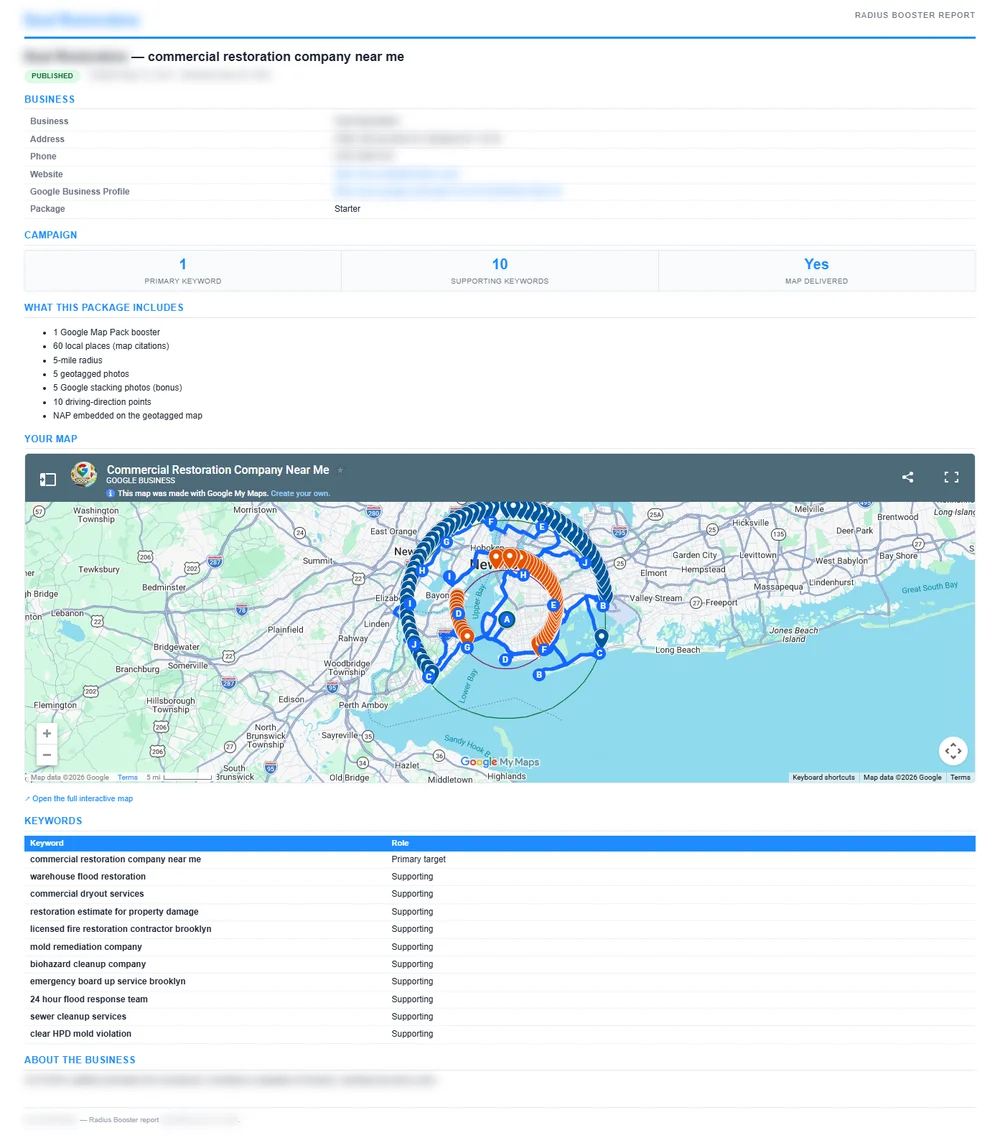Screen dimensions: 1000x1143
Task: Select orange pin above lower-left G marker
Action: click(x=467, y=636)
